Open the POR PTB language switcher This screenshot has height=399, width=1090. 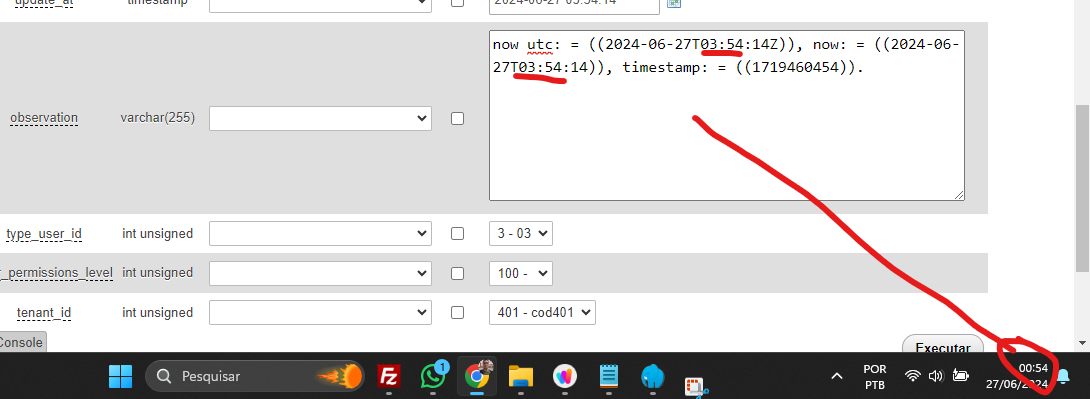tap(875, 377)
